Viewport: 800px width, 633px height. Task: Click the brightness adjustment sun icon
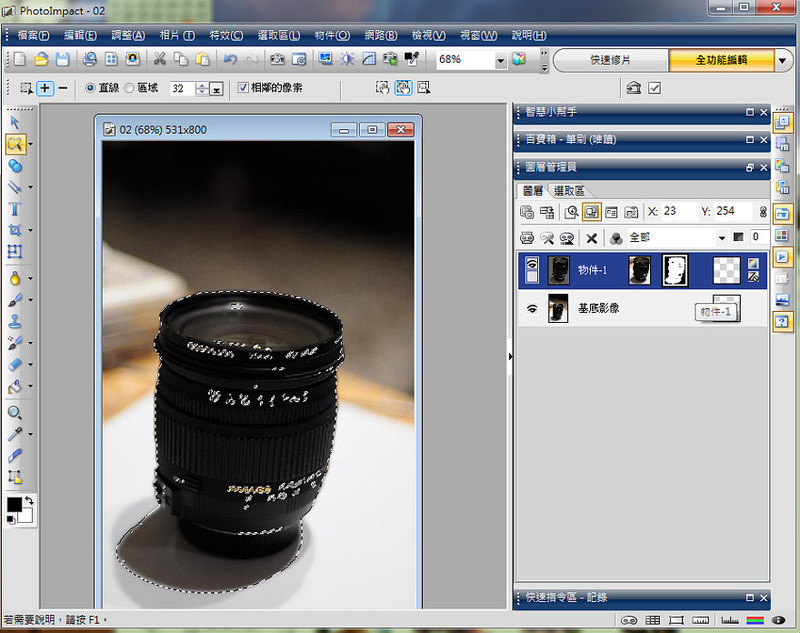[347, 59]
